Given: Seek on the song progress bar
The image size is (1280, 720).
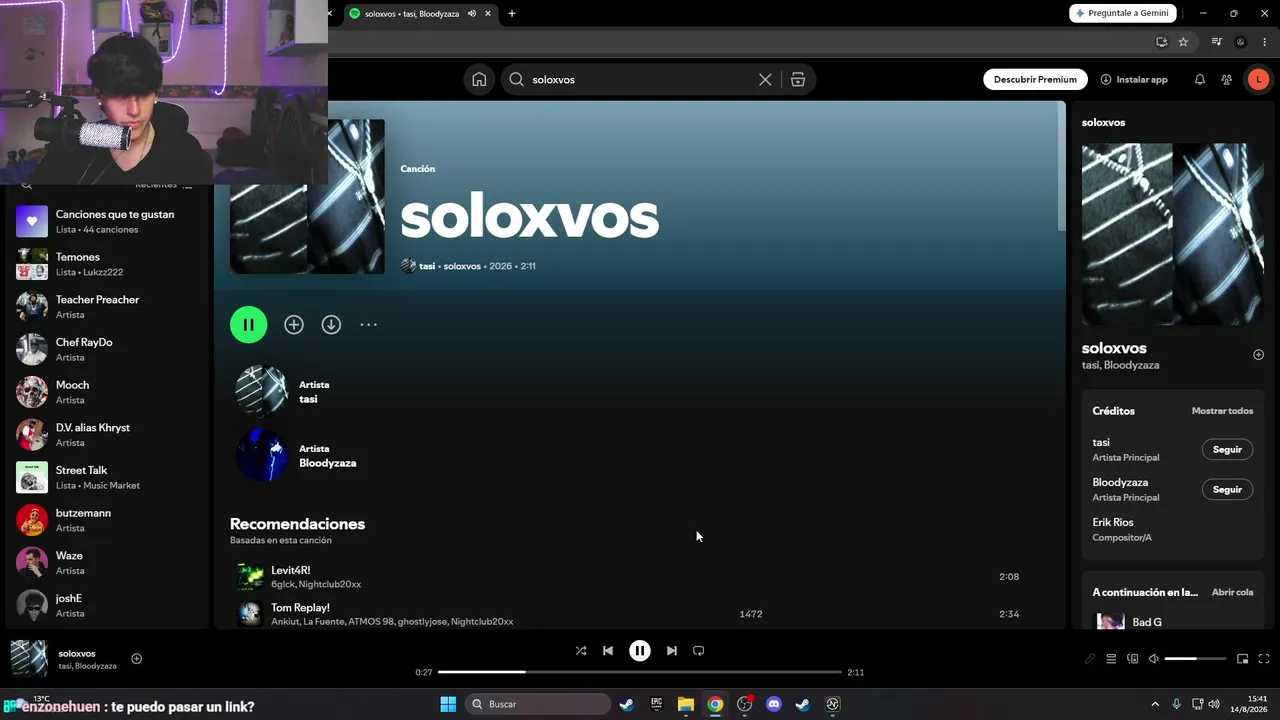Looking at the screenshot, I should pyautogui.click(x=640, y=672).
